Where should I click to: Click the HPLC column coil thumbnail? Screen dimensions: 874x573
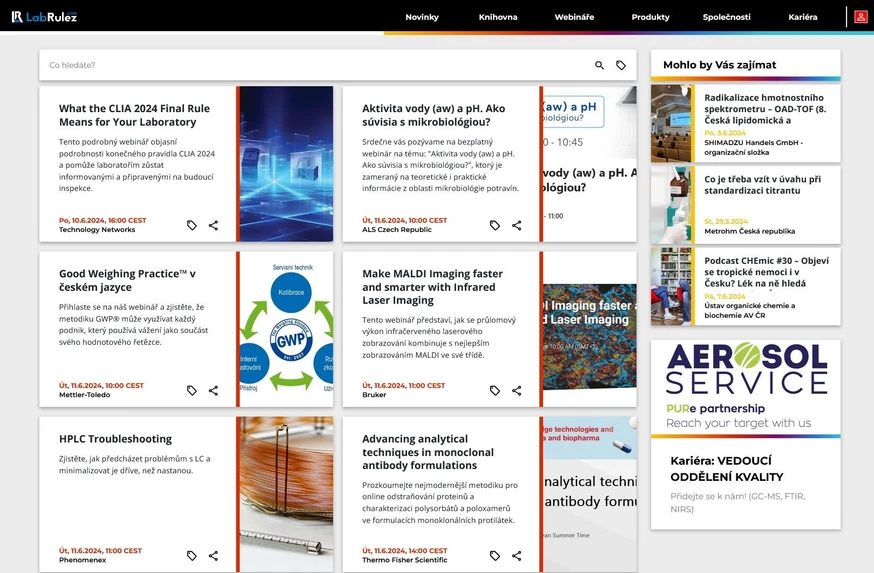(x=286, y=494)
